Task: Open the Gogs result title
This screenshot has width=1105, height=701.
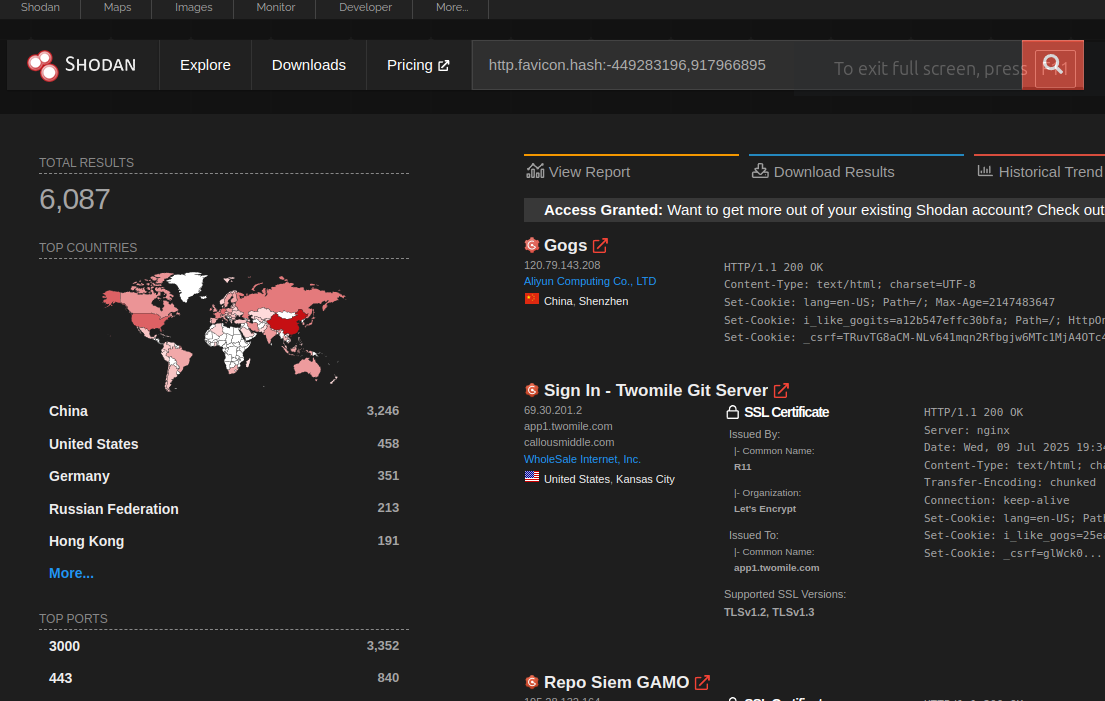Action: pyautogui.click(x=565, y=245)
